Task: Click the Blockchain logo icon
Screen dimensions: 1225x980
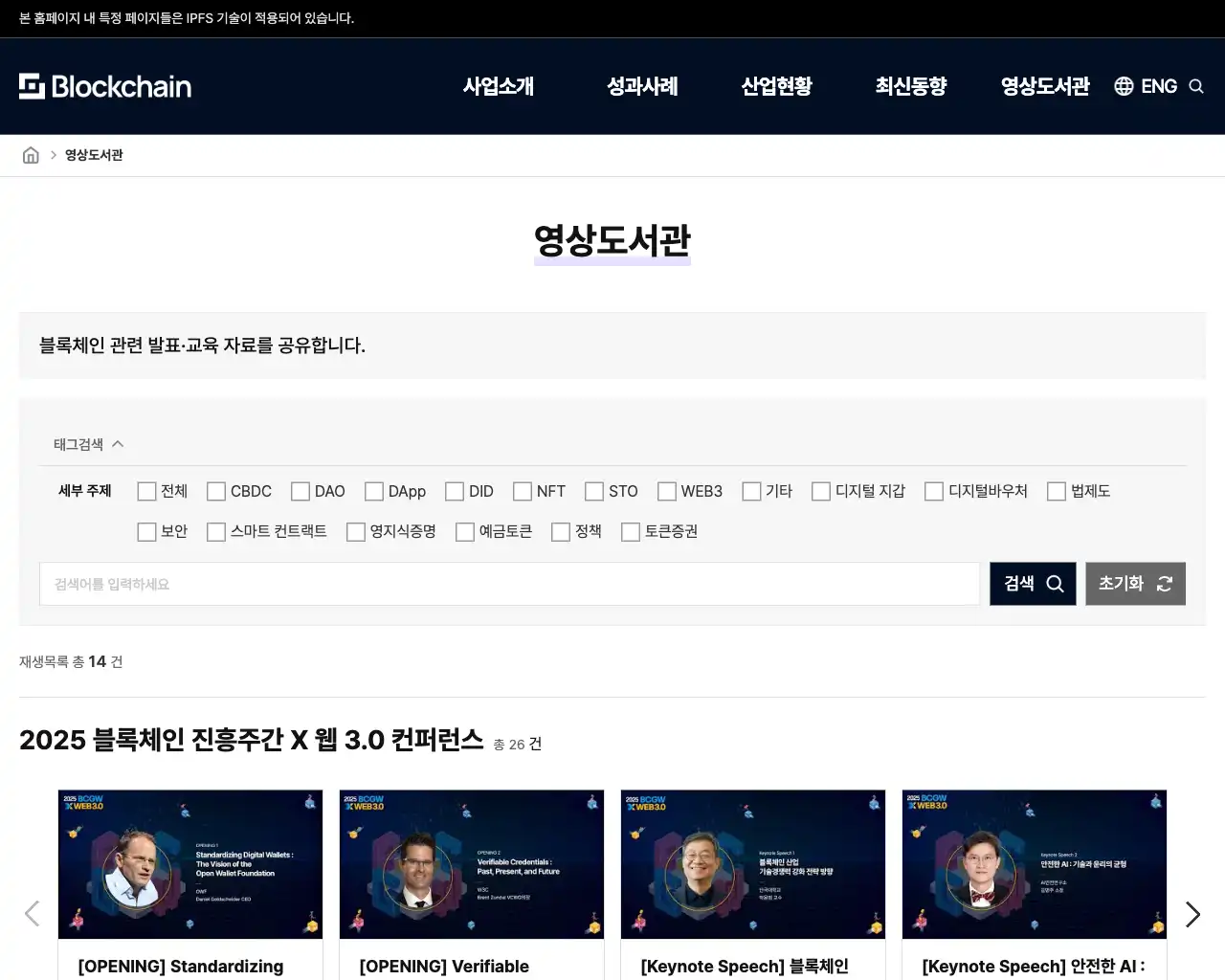Action: 33,86
